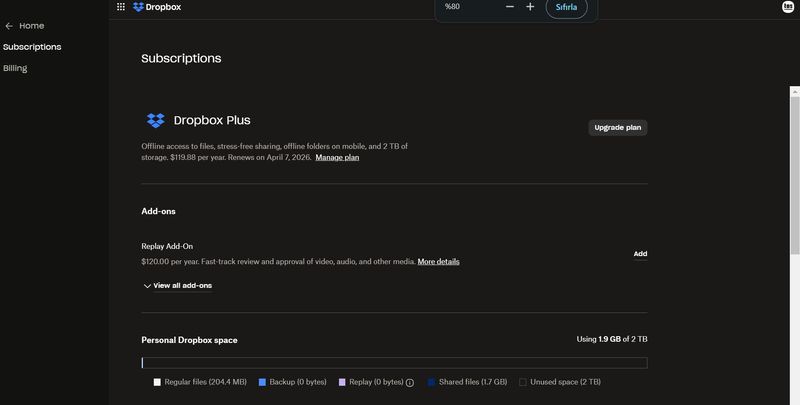Screen dimensions: 800x405
Task: Click the Dropbox Plus title text
Action: [x=212, y=120]
